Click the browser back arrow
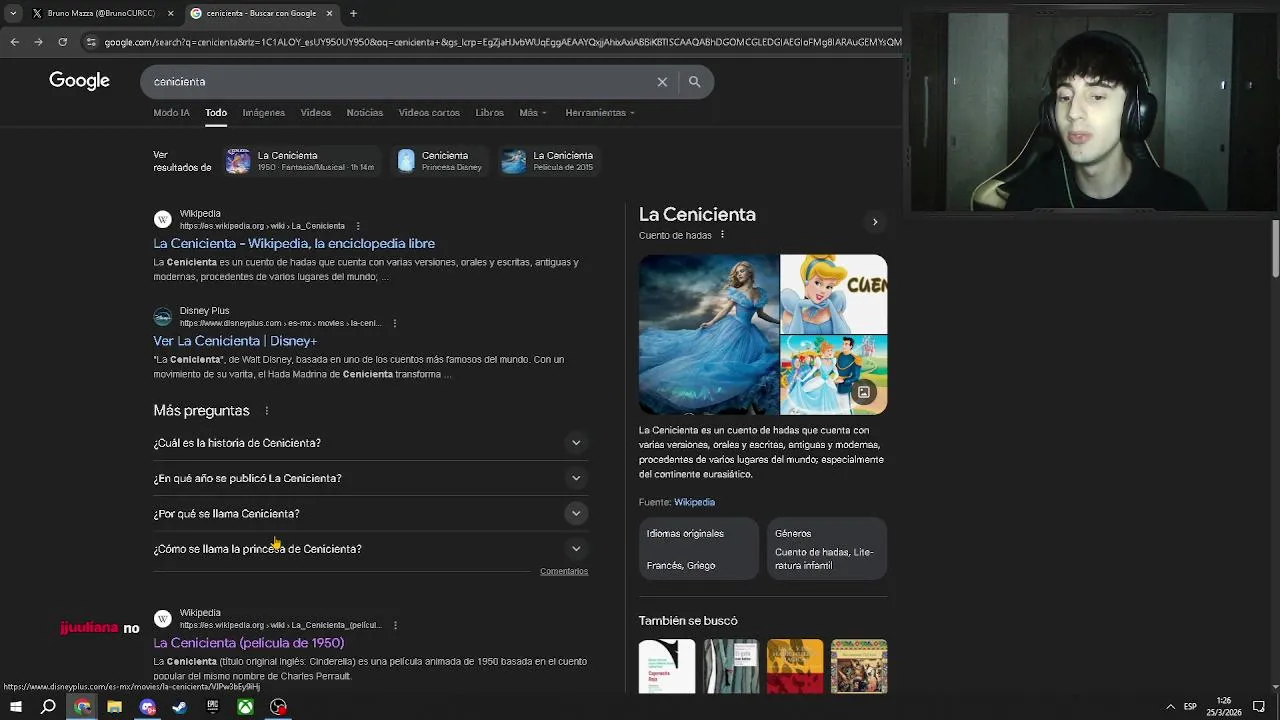Image resolution: width=1280 pixels, height=720 pixels. [x=14, y=42]
